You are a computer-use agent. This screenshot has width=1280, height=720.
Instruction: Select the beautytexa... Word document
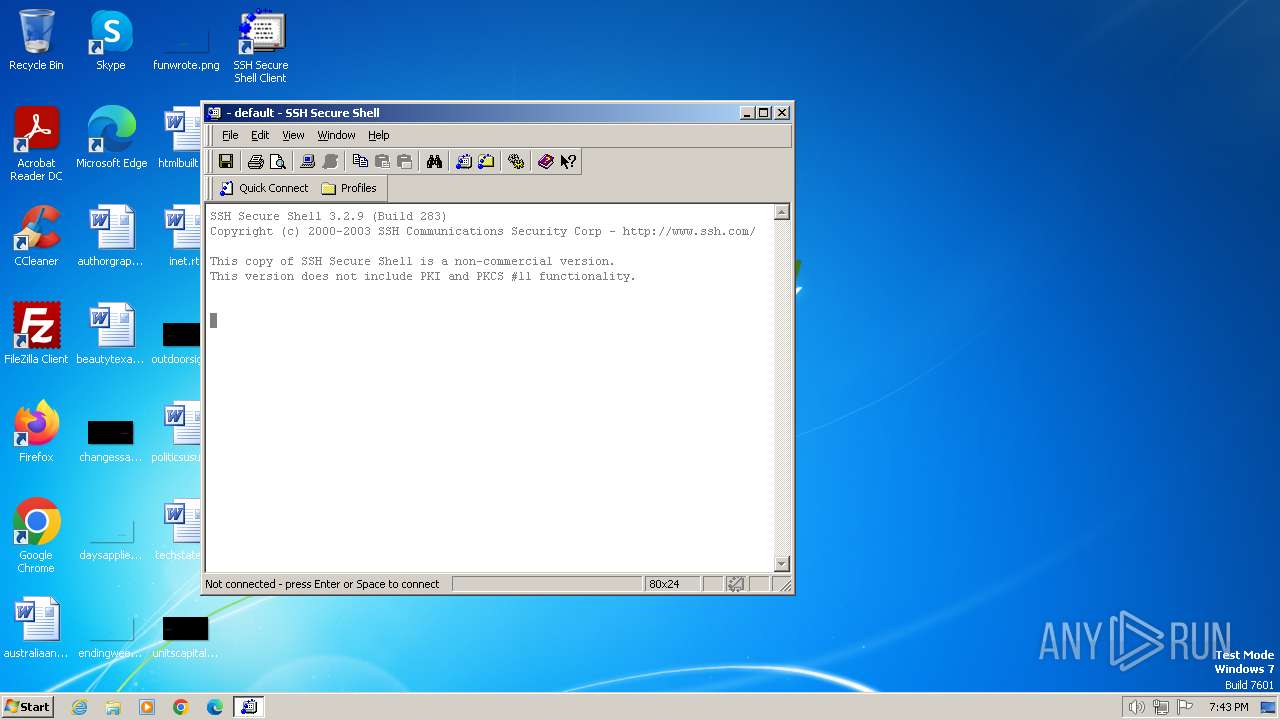111,334
